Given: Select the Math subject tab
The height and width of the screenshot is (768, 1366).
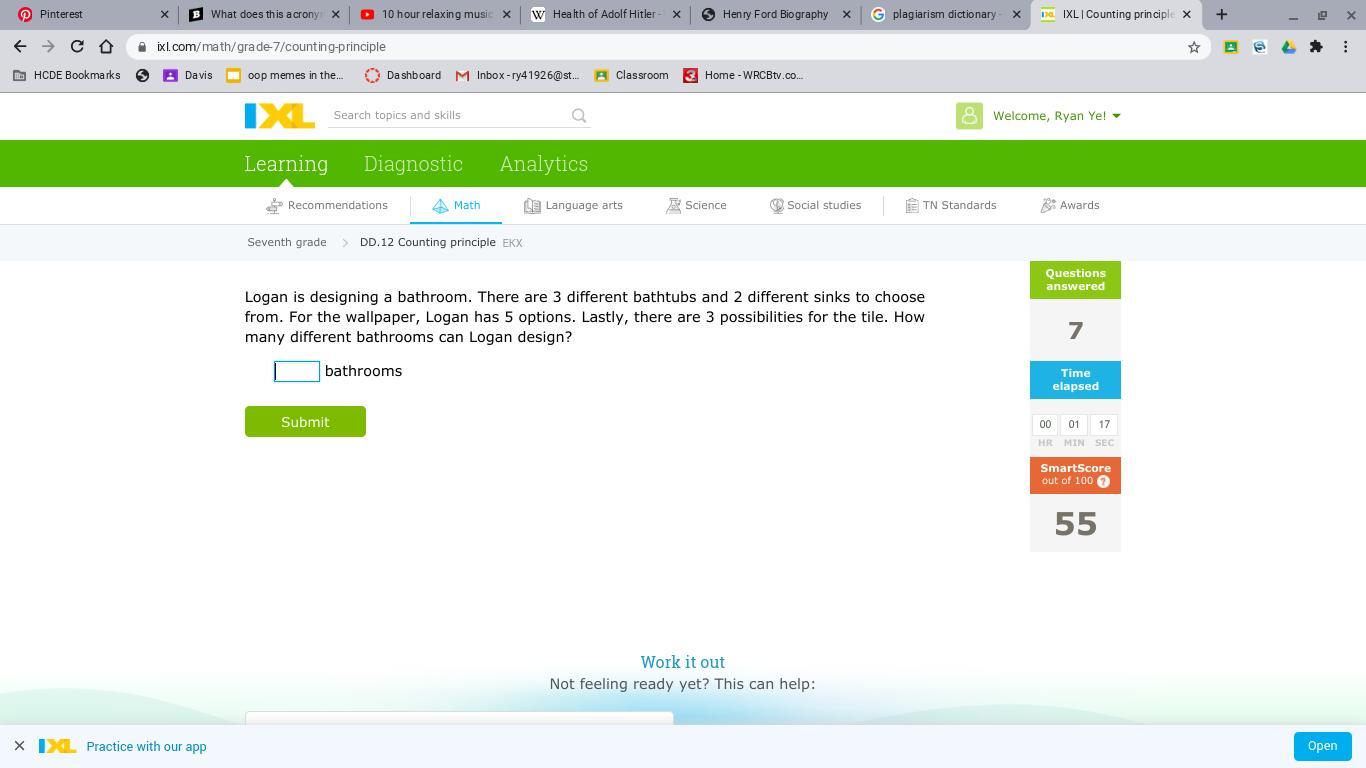Looking at the screenshot, I should (456, 205).
